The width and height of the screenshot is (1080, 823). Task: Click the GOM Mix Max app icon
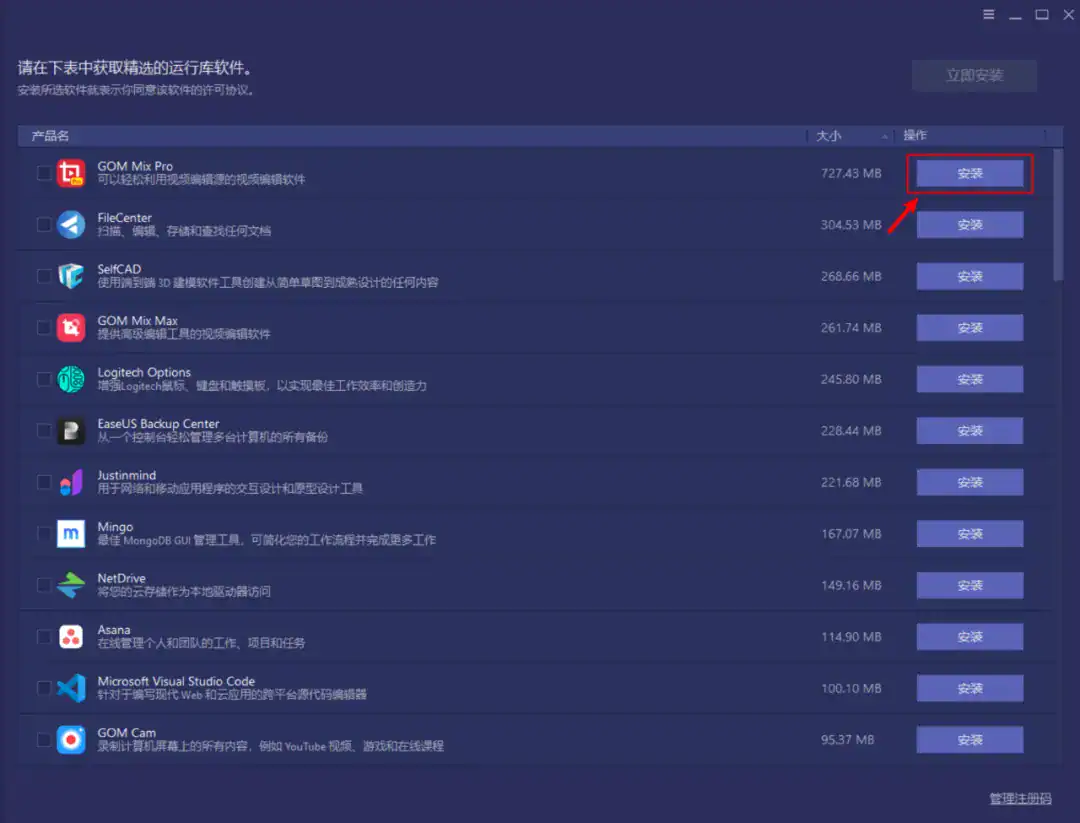point(71,328)
